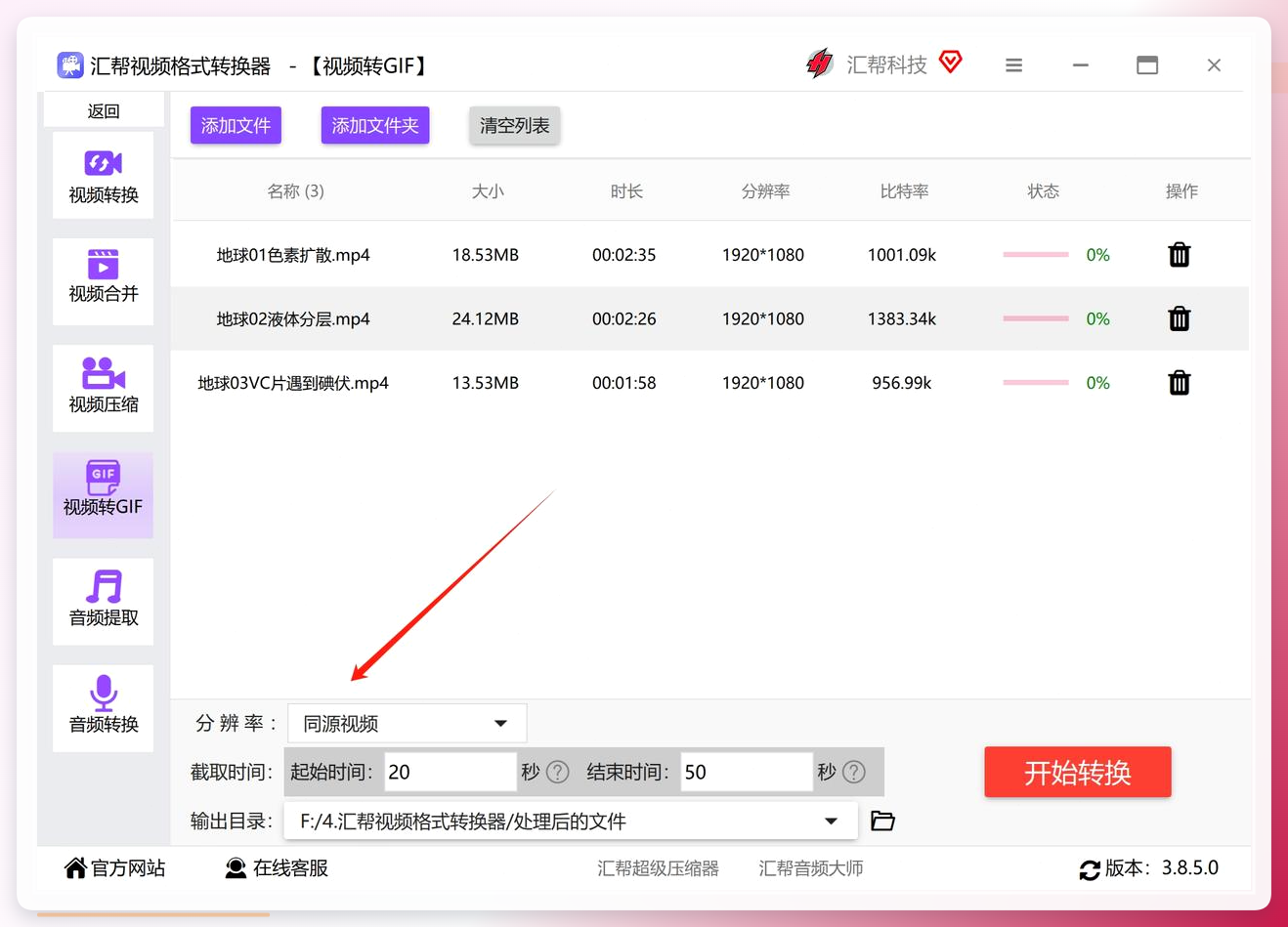1288x927 pixels.
Task: Select file name 地球01色素扩散.mp4
Action: (293, 255)
